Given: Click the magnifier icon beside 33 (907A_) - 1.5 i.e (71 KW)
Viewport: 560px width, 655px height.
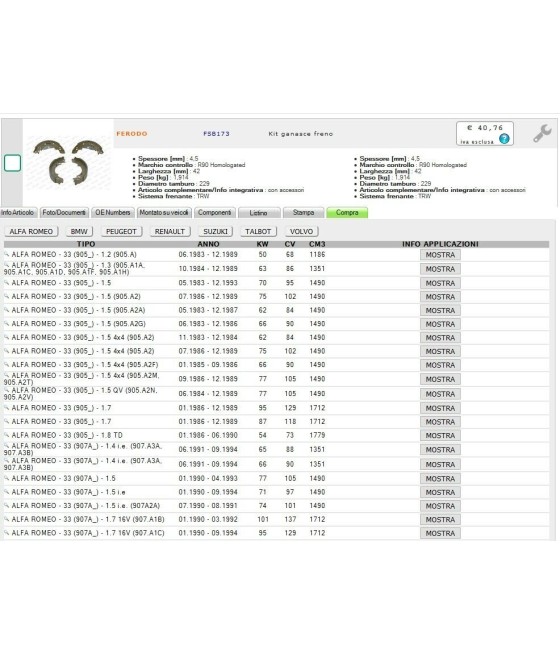Looking at the screenshot, I should tap(6, 491).
